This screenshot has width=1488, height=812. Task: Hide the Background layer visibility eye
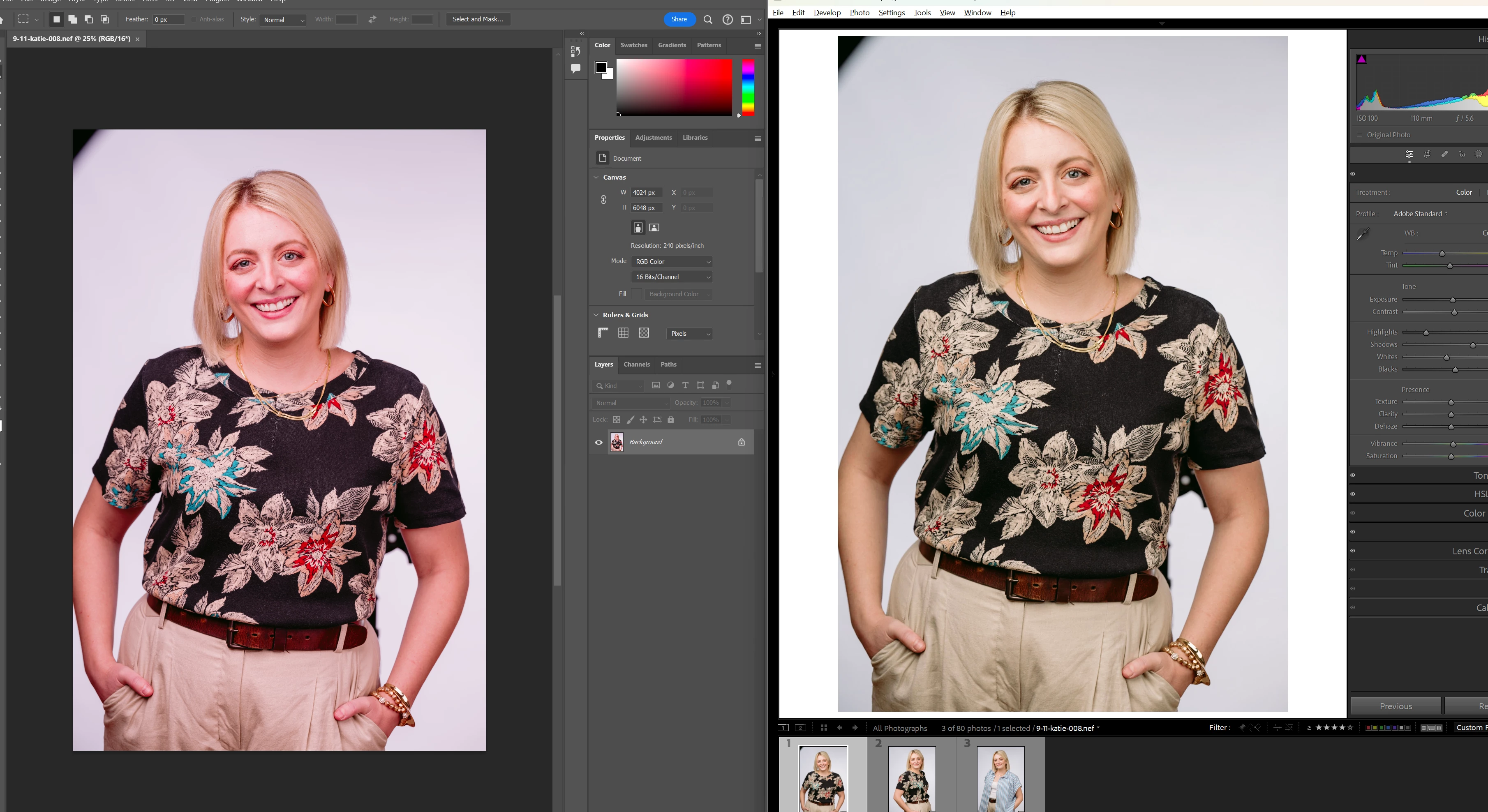(598, 443)
